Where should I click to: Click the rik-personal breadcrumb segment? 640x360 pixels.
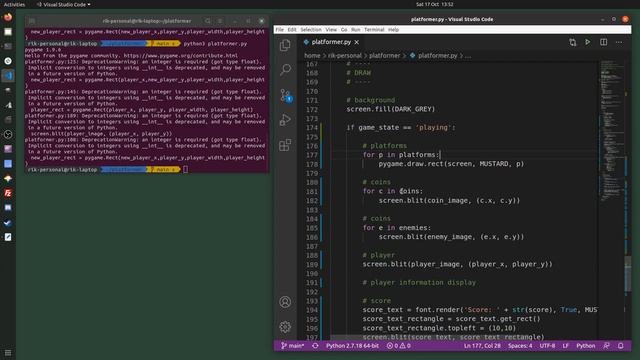[x=345, y=56]
